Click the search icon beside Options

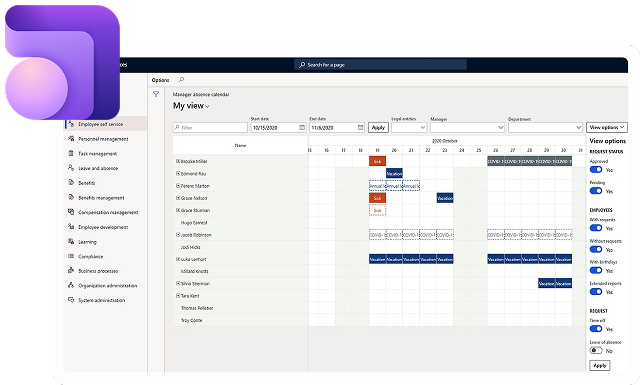pos(182,80)
